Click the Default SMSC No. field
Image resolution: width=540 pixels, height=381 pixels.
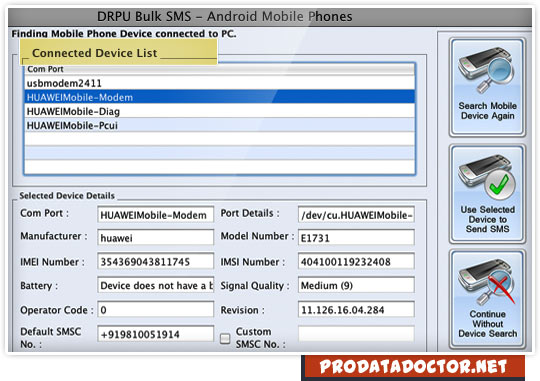click(155, 334)
